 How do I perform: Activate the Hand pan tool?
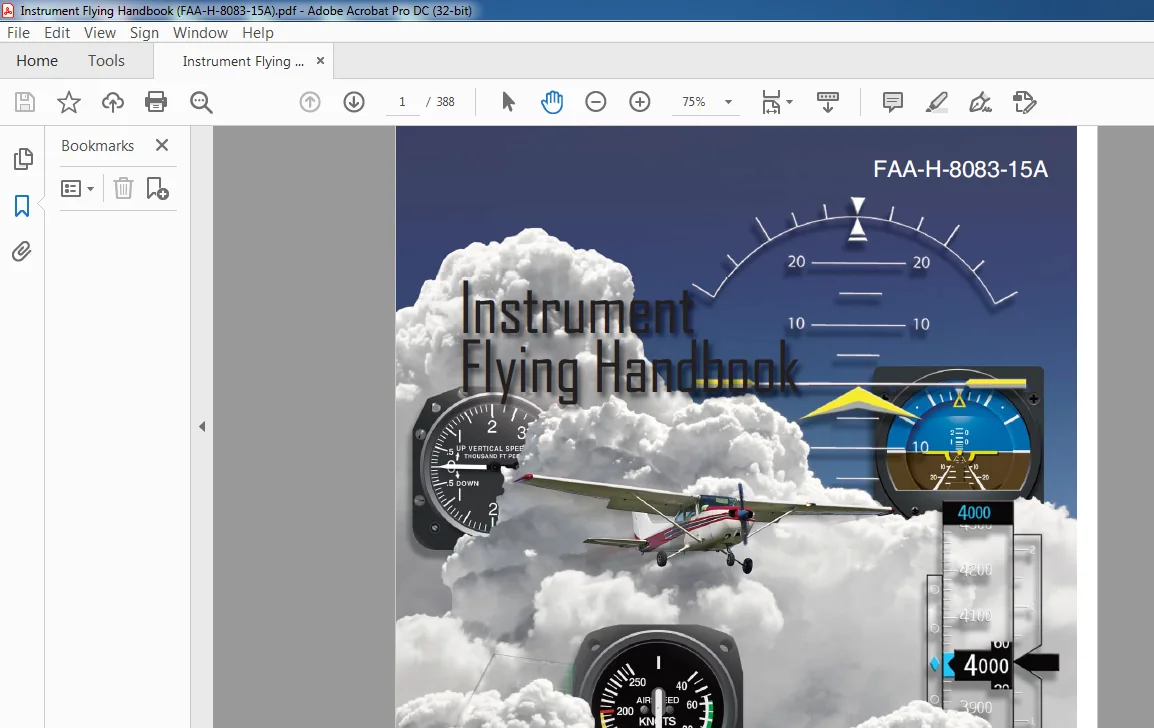pos(552,102)
